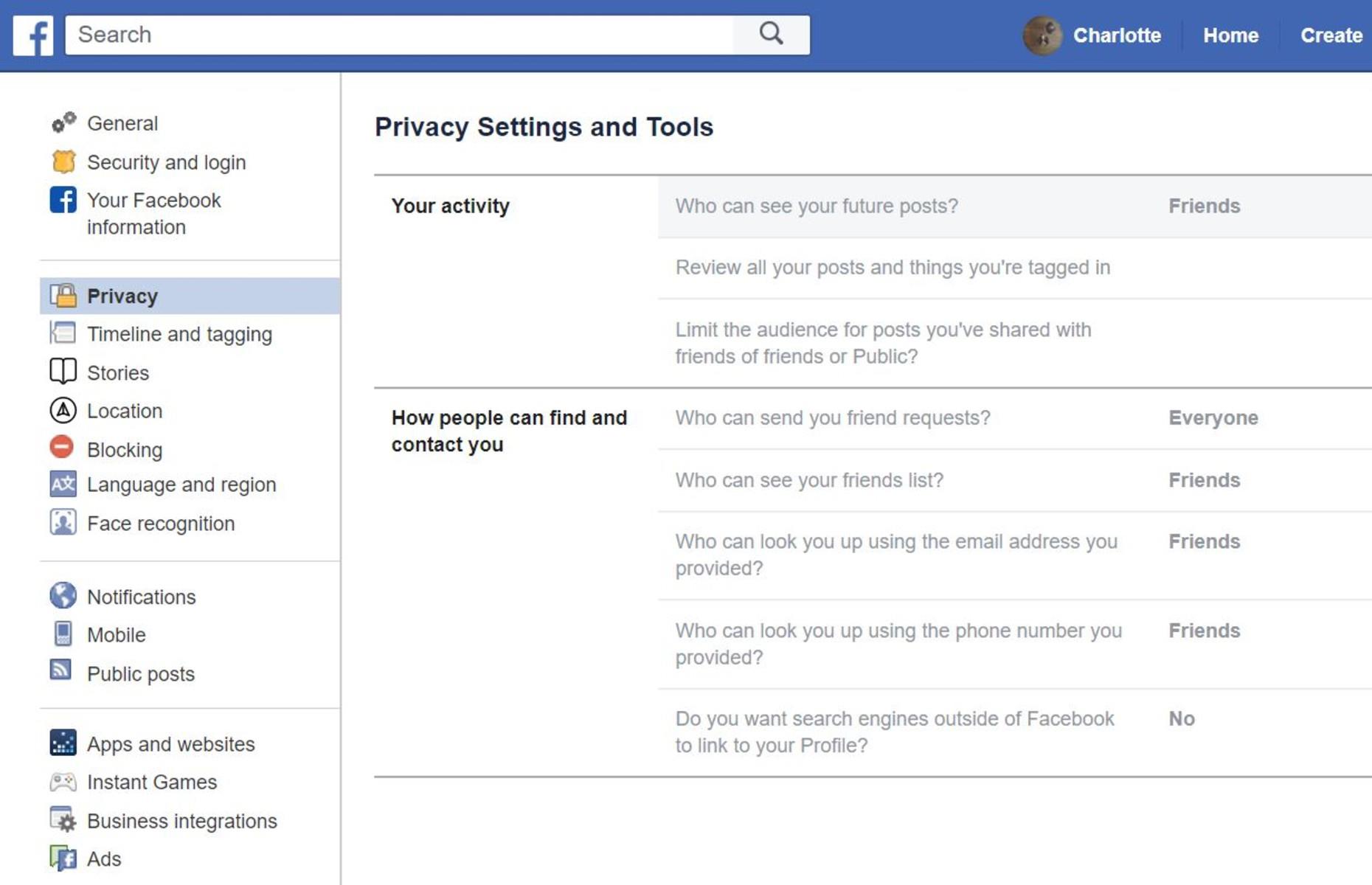Screen dimensions: 1372x885
Task: Click the Stories book icon
Action: pyautogui.click(x=63, y=371)
